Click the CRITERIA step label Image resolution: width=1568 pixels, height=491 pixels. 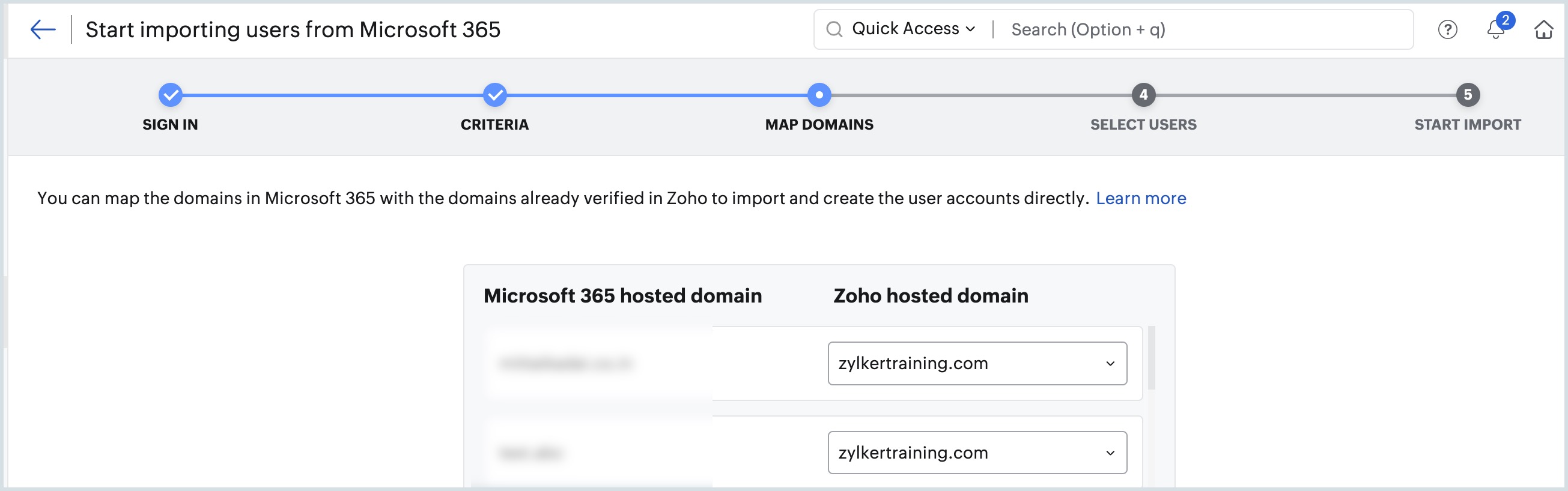495,125
